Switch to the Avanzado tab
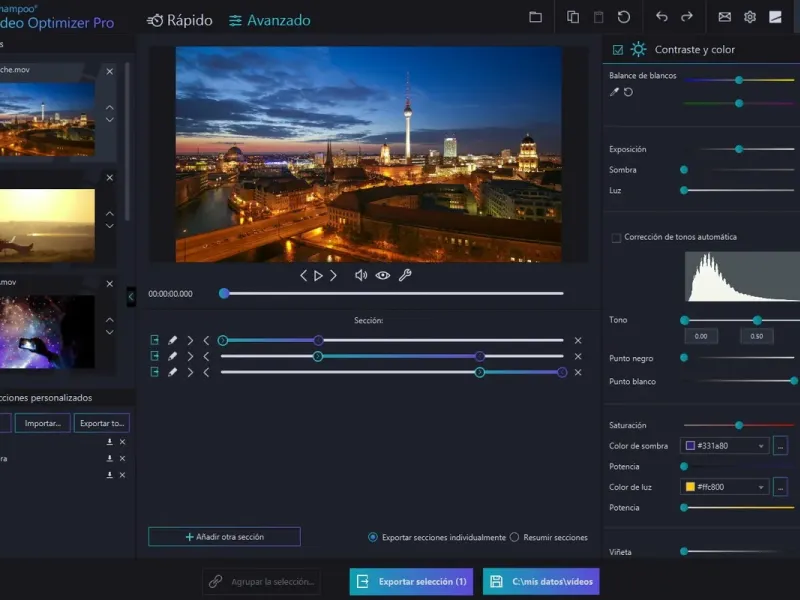The height and width of the screenshot is (600, 800). [x=269, y=20]
